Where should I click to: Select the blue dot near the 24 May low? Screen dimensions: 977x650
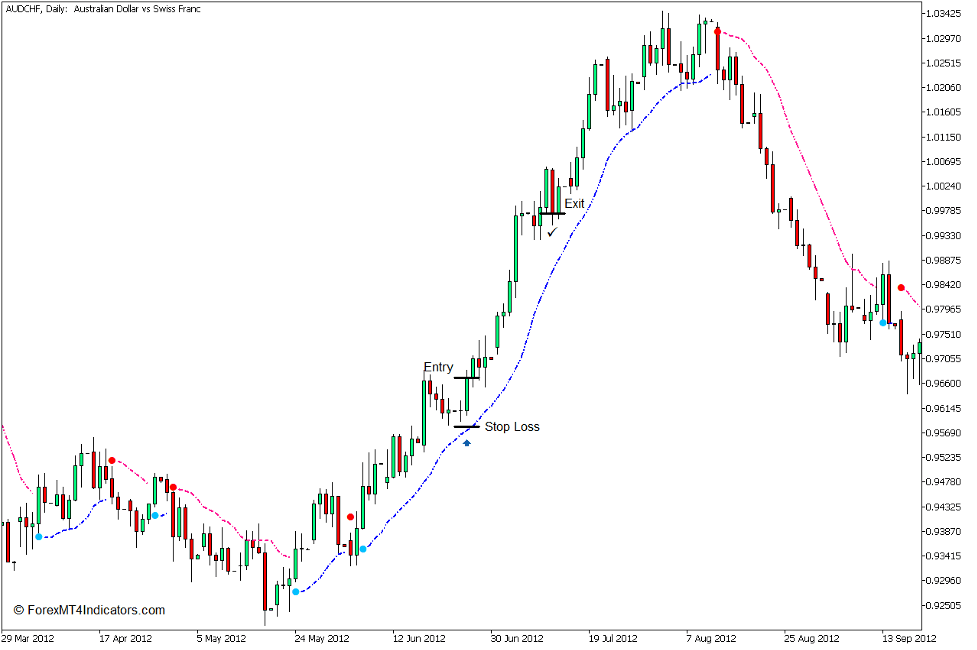click(296, 591)
